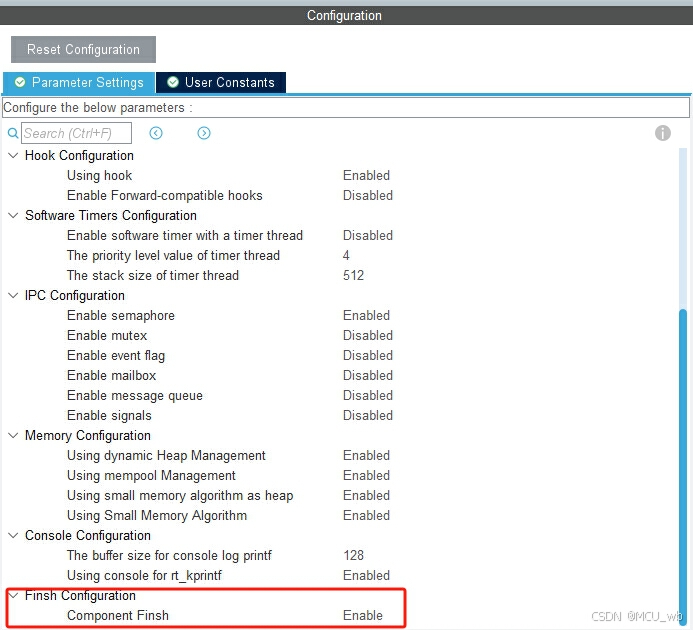The width and height of the screenshot is (693, 630).
Task: Select the Enable semaphore label
Action: (121, 315)
